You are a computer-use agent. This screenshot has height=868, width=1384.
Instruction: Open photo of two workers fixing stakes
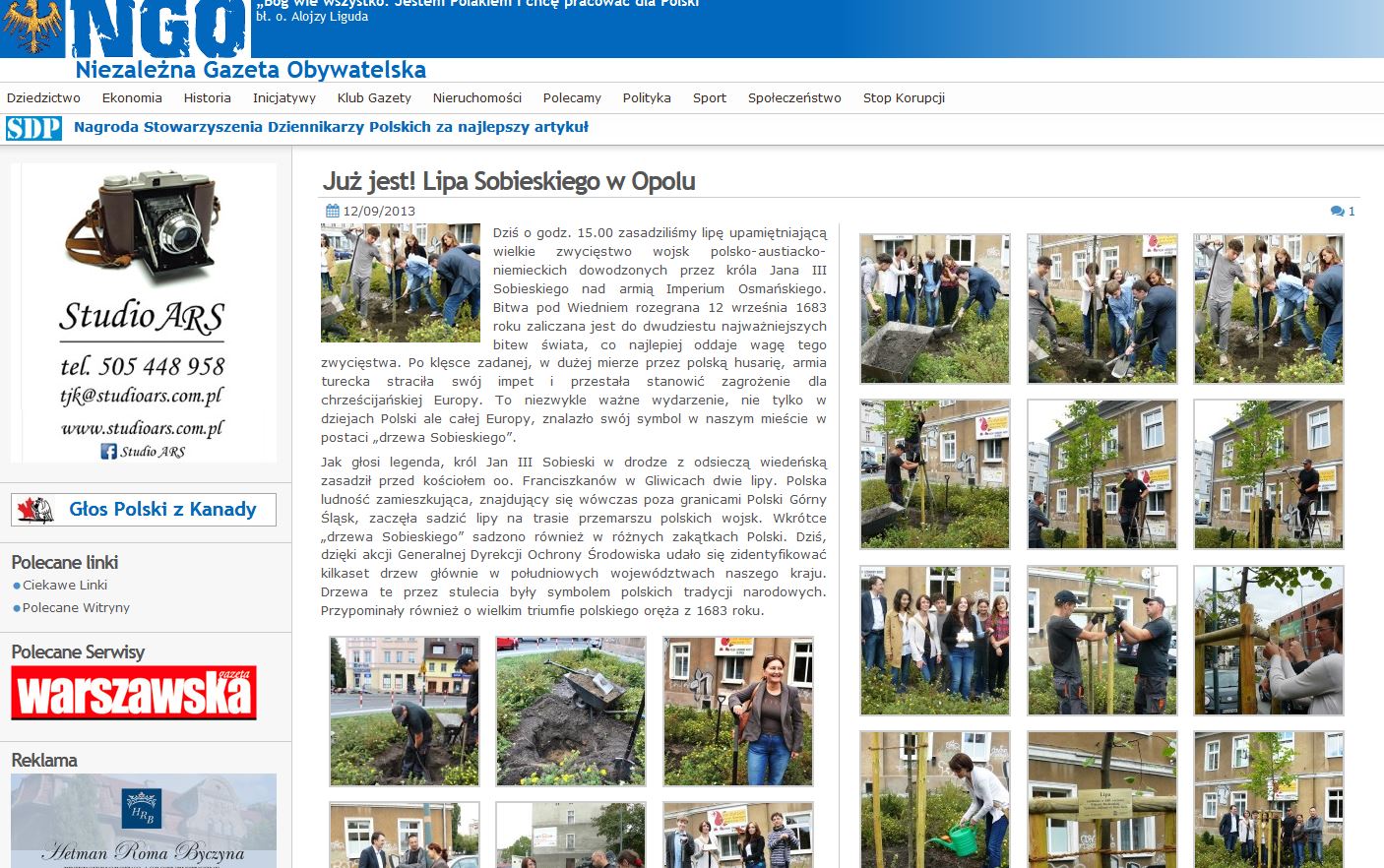tap(1102, 641)
